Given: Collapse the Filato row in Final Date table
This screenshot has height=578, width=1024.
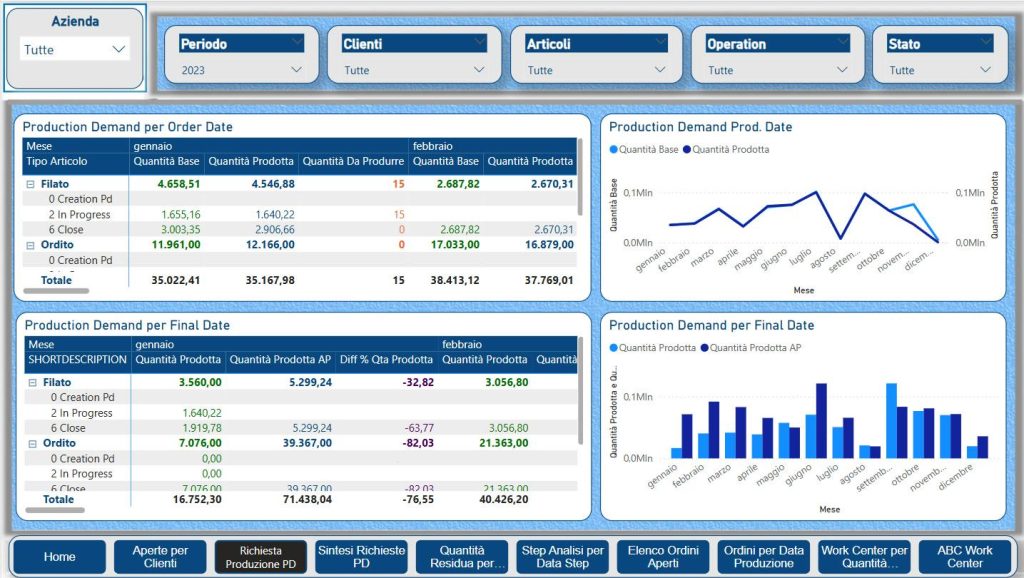Looking at the screenshot, I should 31,382.
